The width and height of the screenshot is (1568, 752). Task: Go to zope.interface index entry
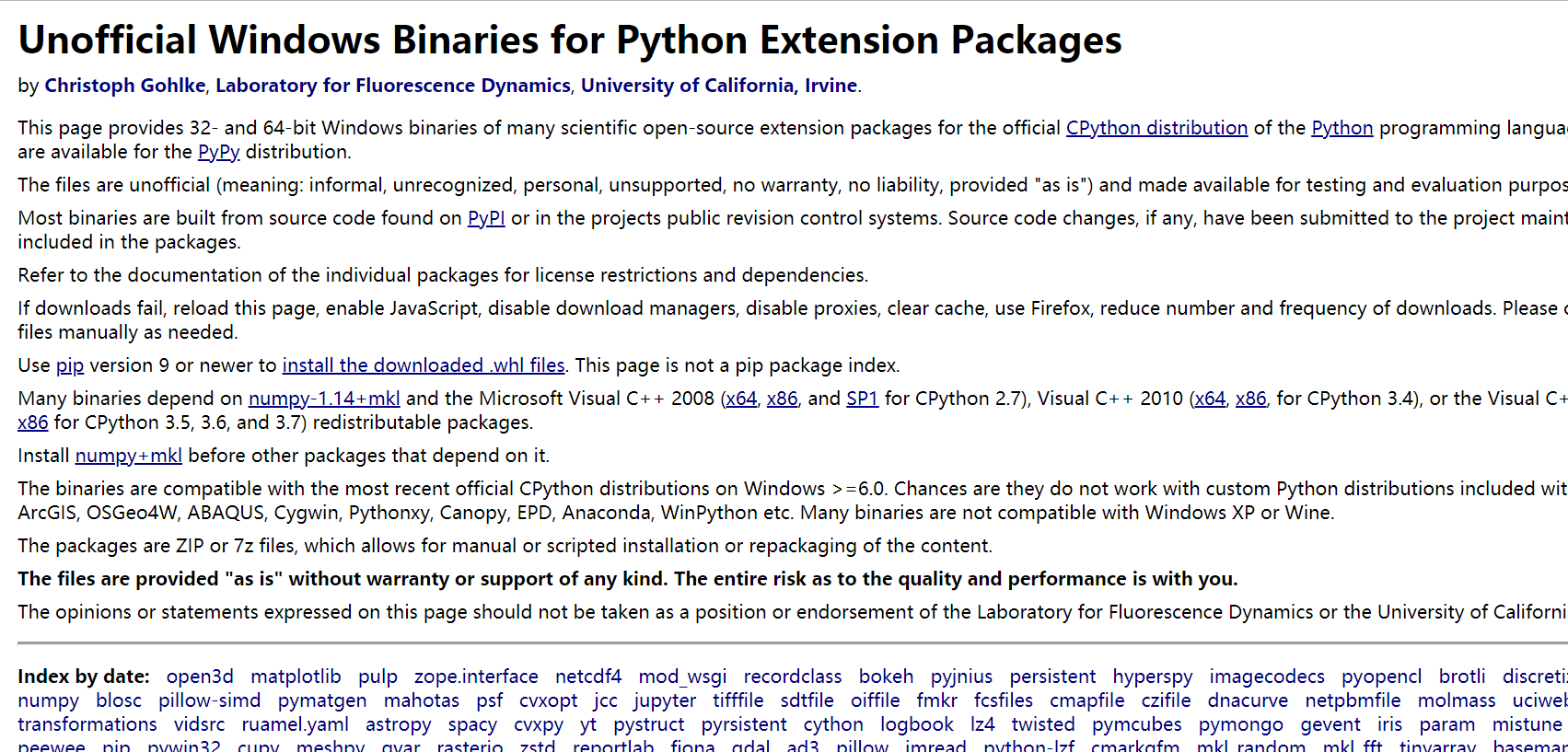(476, 677)
